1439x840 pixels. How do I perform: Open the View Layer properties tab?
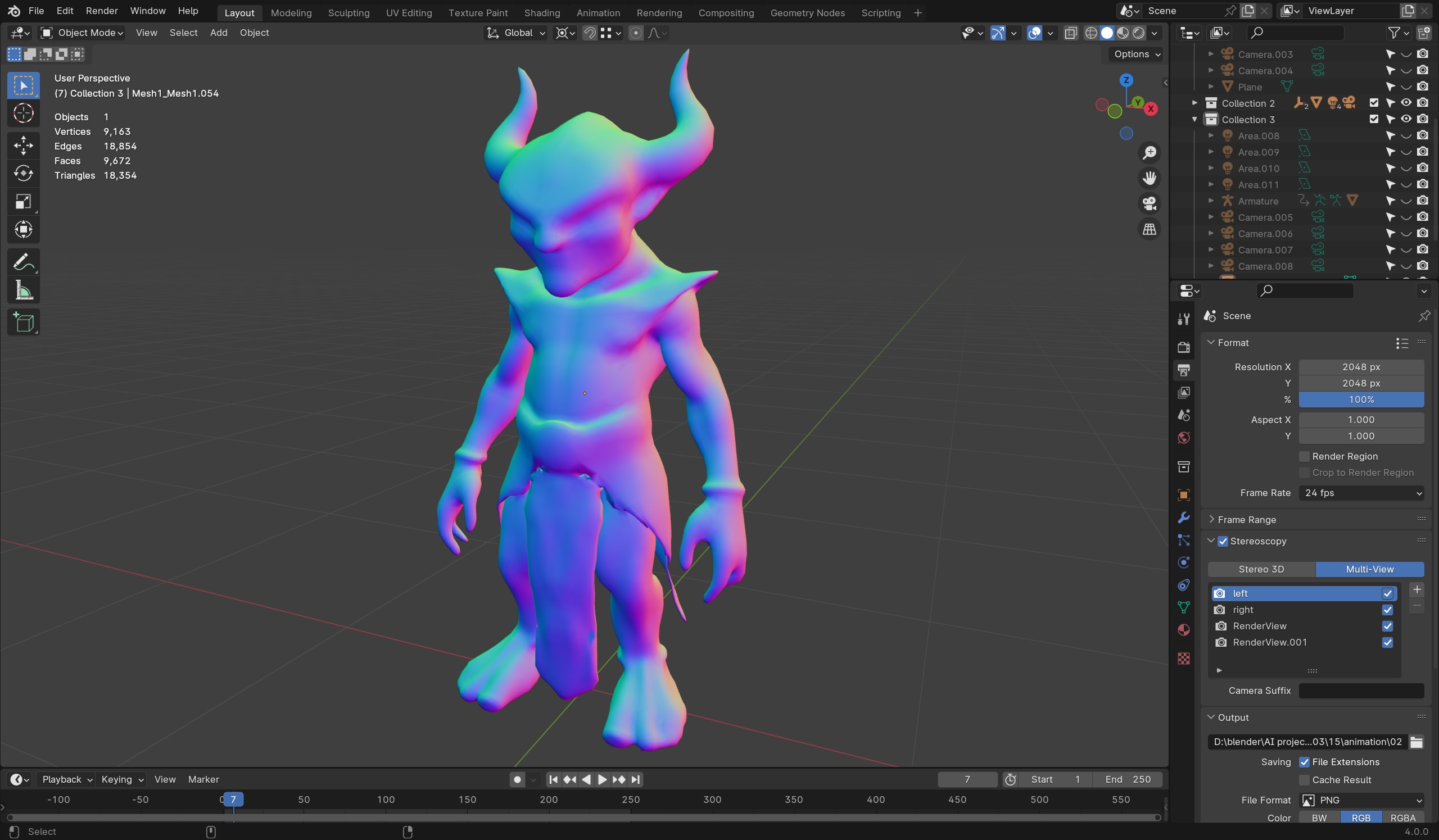click(1183, 393)
